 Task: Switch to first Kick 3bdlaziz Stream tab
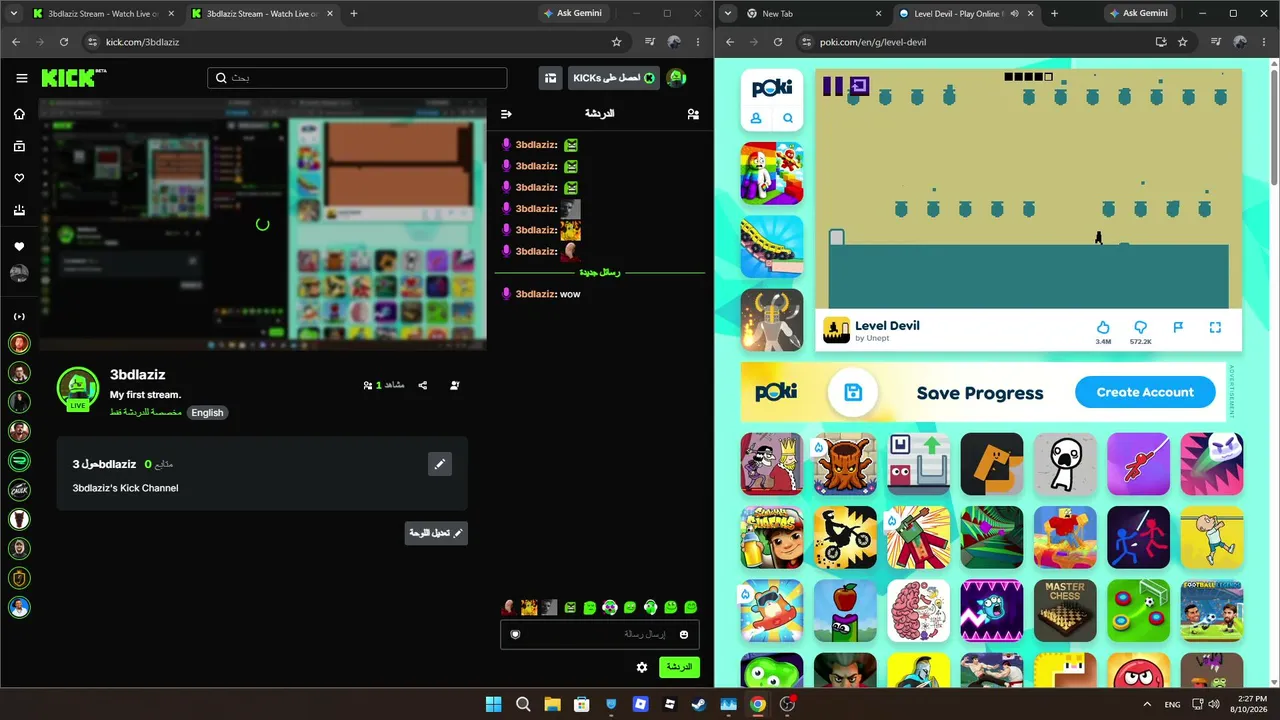click(102, 14)
